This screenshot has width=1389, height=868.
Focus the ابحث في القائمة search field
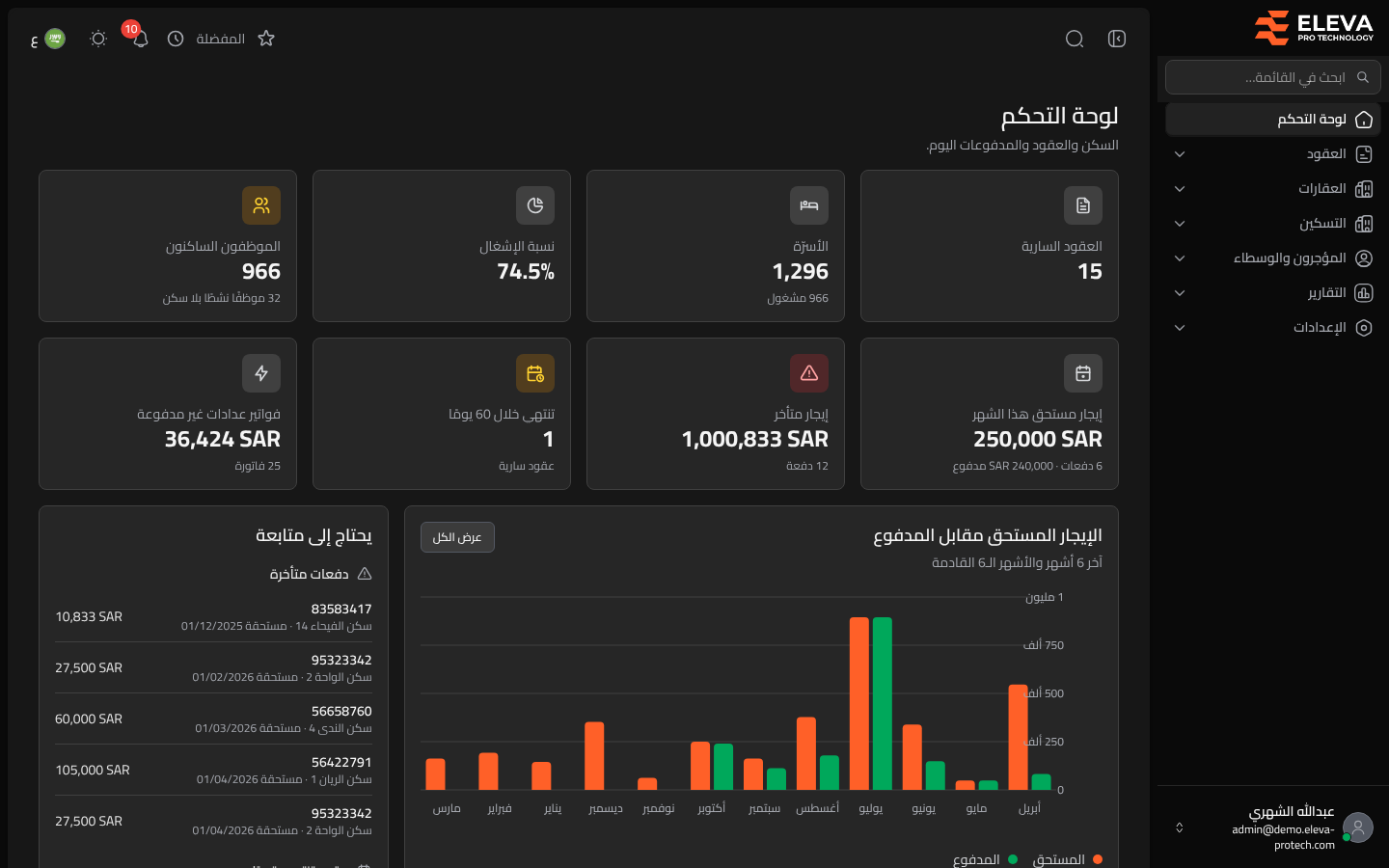(1273, 77)
